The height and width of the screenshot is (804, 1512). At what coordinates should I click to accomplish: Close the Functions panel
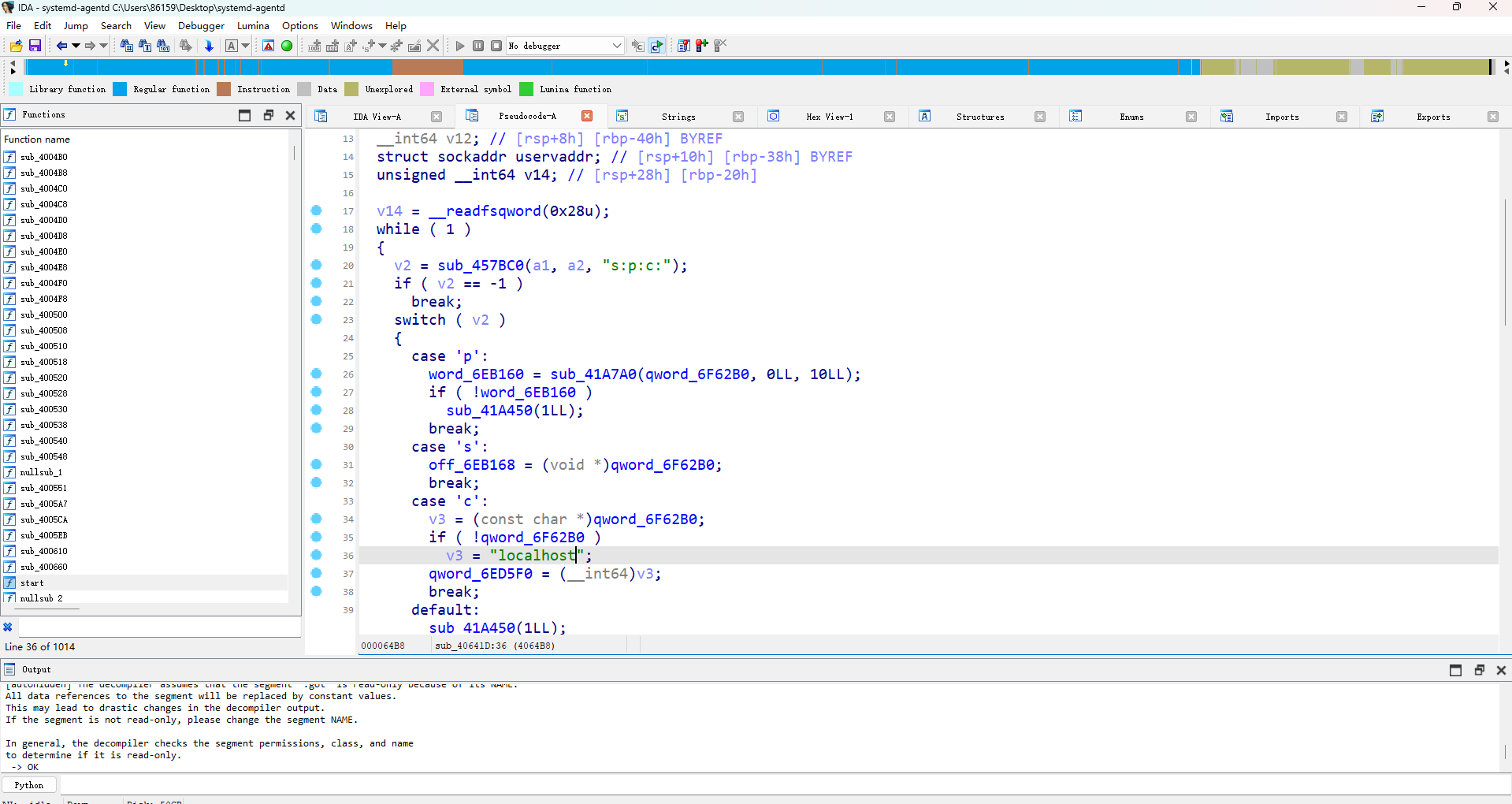tap(290, 115)
